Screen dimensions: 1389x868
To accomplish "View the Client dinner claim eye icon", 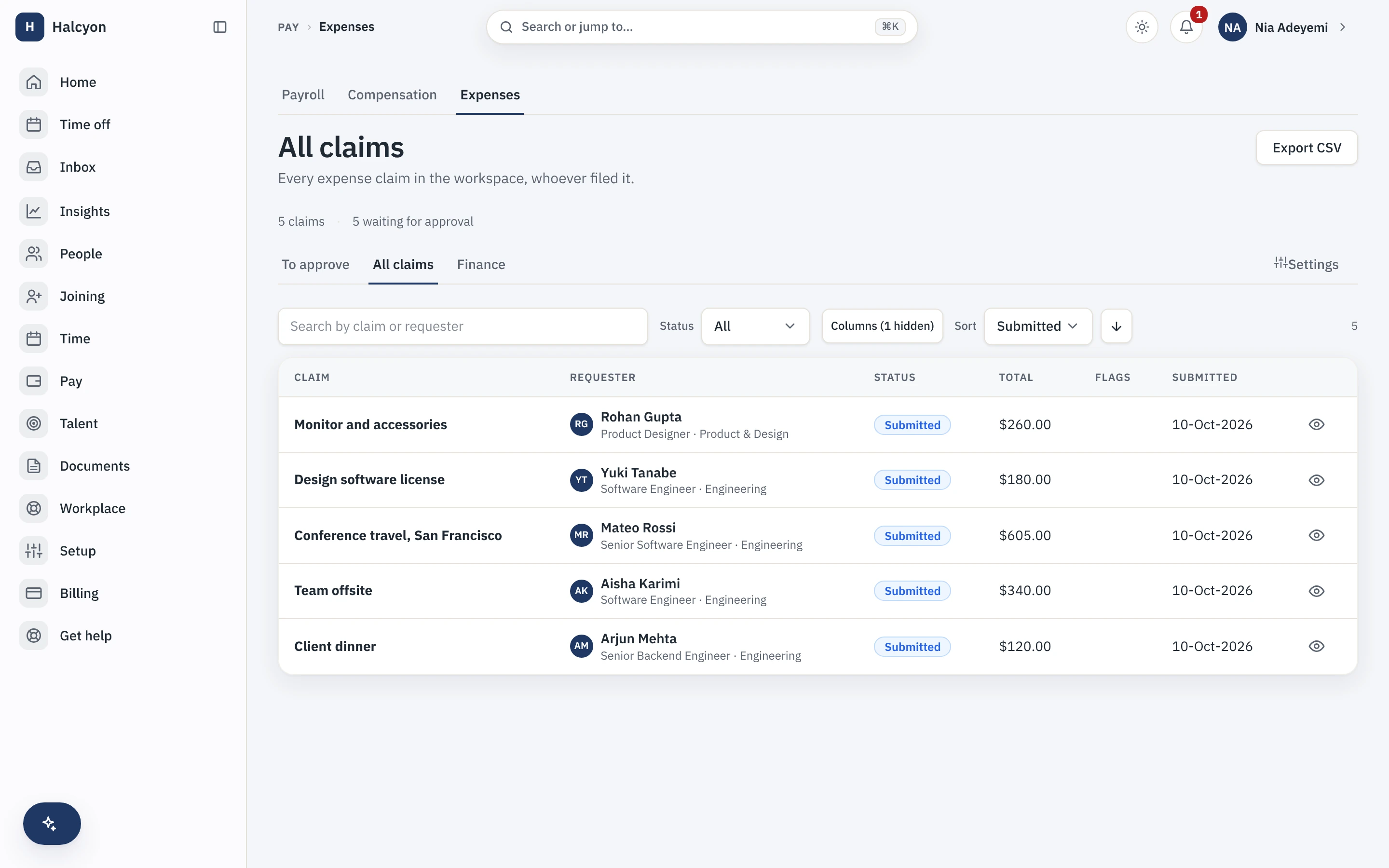I will coord(1317,646).
